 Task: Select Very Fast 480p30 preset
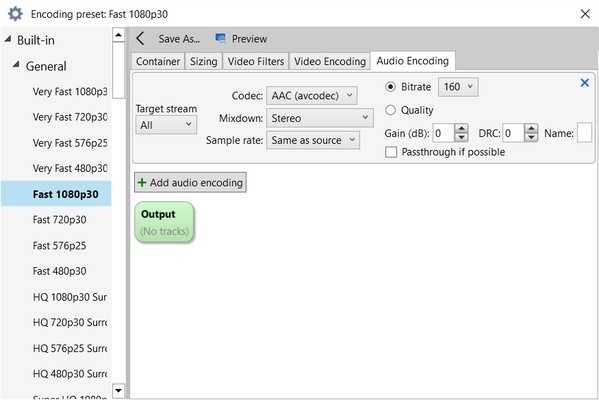tap(70, 168)
